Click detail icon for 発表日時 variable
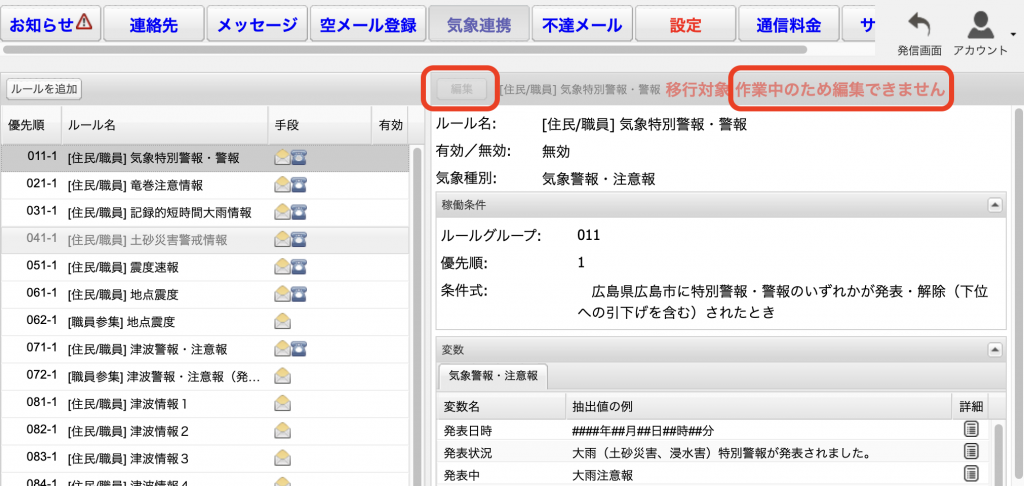Screen dimensions: 1024x486 pyautogui.click(x=970, y=429)
